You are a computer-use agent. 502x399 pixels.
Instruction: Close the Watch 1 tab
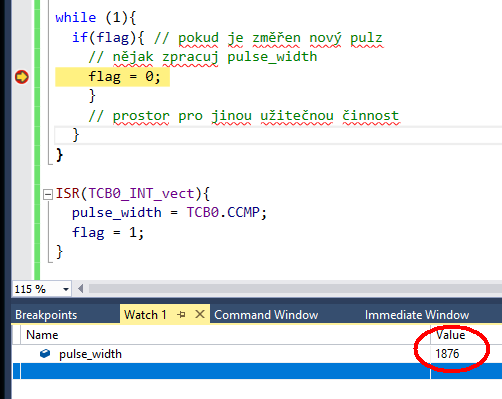point(200,314)
